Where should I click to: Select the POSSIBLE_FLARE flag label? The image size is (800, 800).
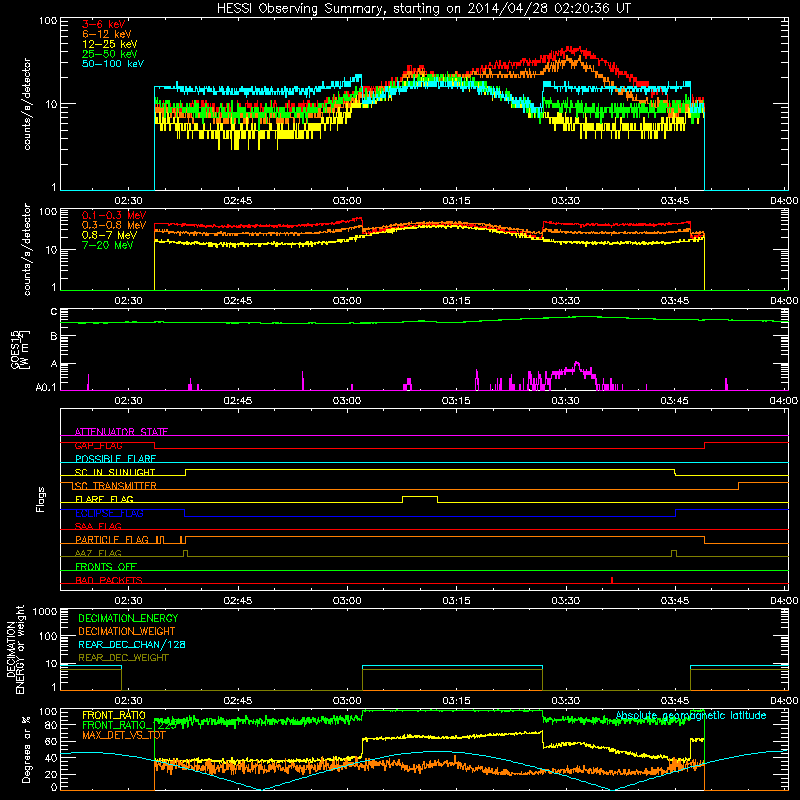click(115, 459)
